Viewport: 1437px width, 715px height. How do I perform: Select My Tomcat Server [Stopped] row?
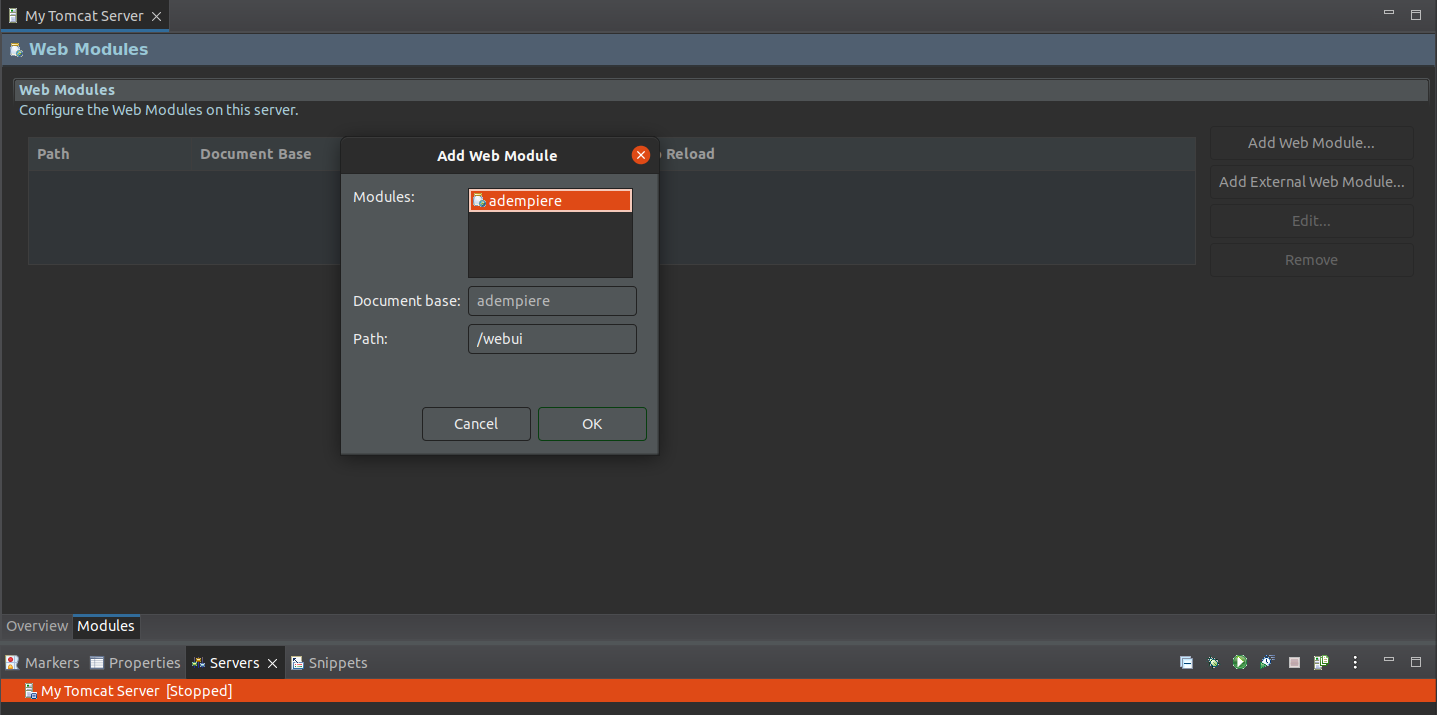click(x=718, y=691)
